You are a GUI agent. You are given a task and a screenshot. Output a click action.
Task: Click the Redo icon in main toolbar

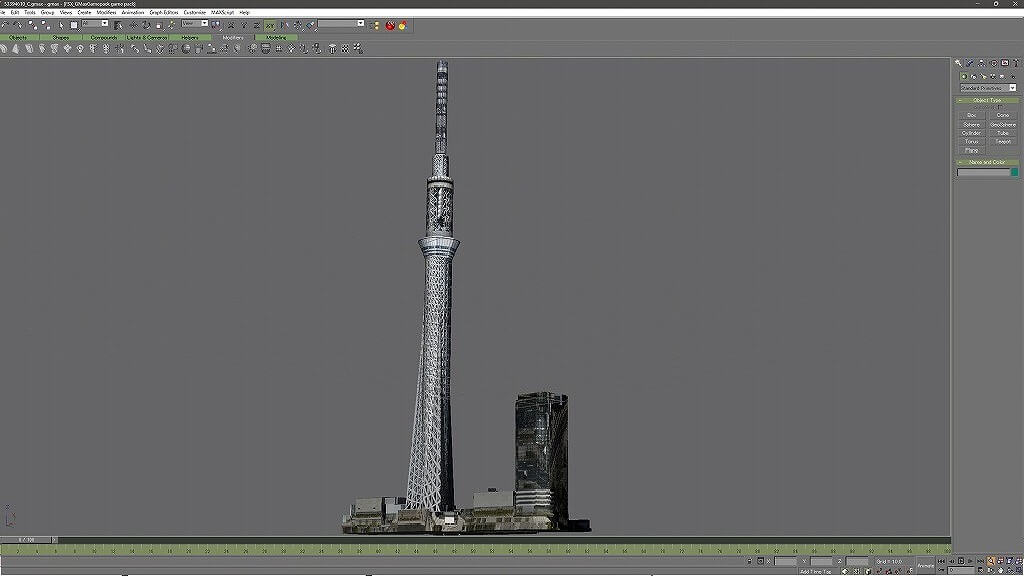[18, 25]
